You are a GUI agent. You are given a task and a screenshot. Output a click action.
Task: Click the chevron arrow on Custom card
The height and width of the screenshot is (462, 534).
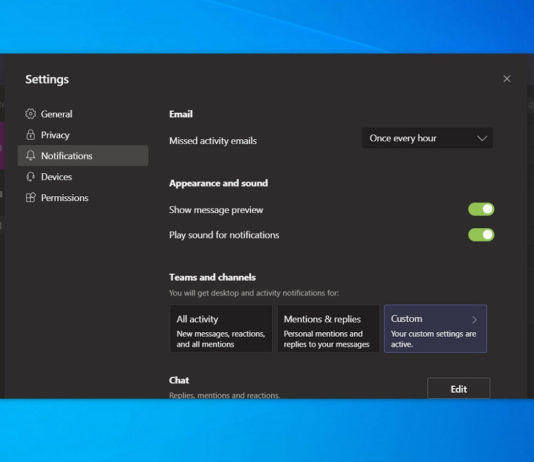474,319
